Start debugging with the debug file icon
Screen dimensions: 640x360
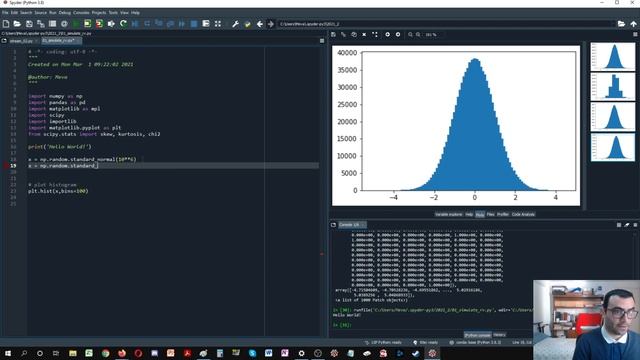coord(135,24)
